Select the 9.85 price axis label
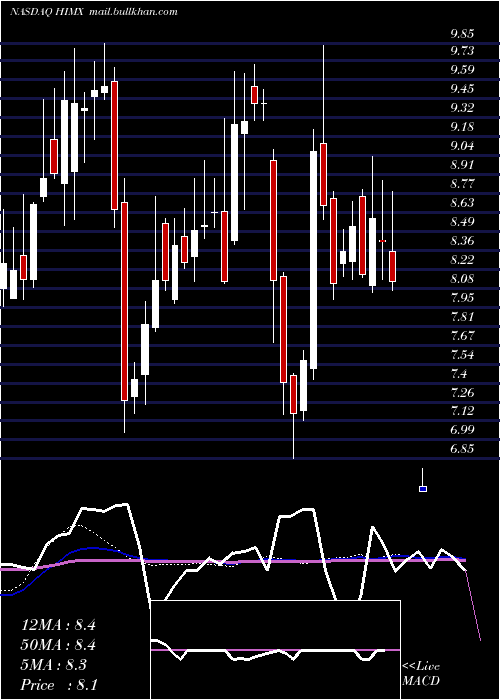The width and height of the screenshot is (500, 700). pyautogui.click(x=462, y=34)
